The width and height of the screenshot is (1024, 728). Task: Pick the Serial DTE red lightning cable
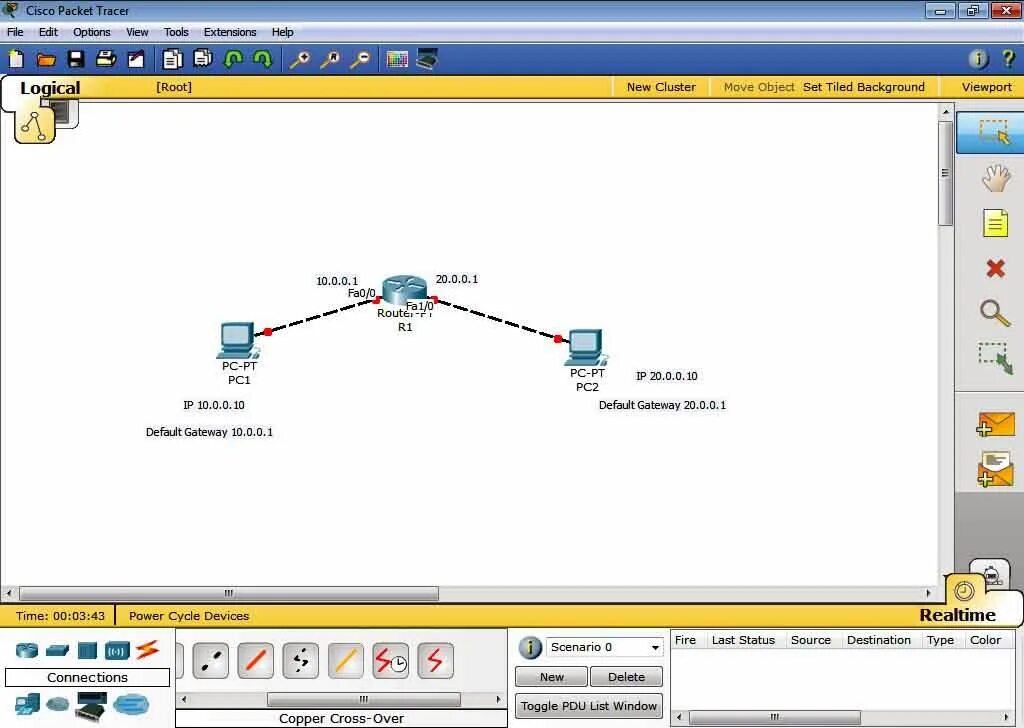pyautogui.click(x=435, y=661)
